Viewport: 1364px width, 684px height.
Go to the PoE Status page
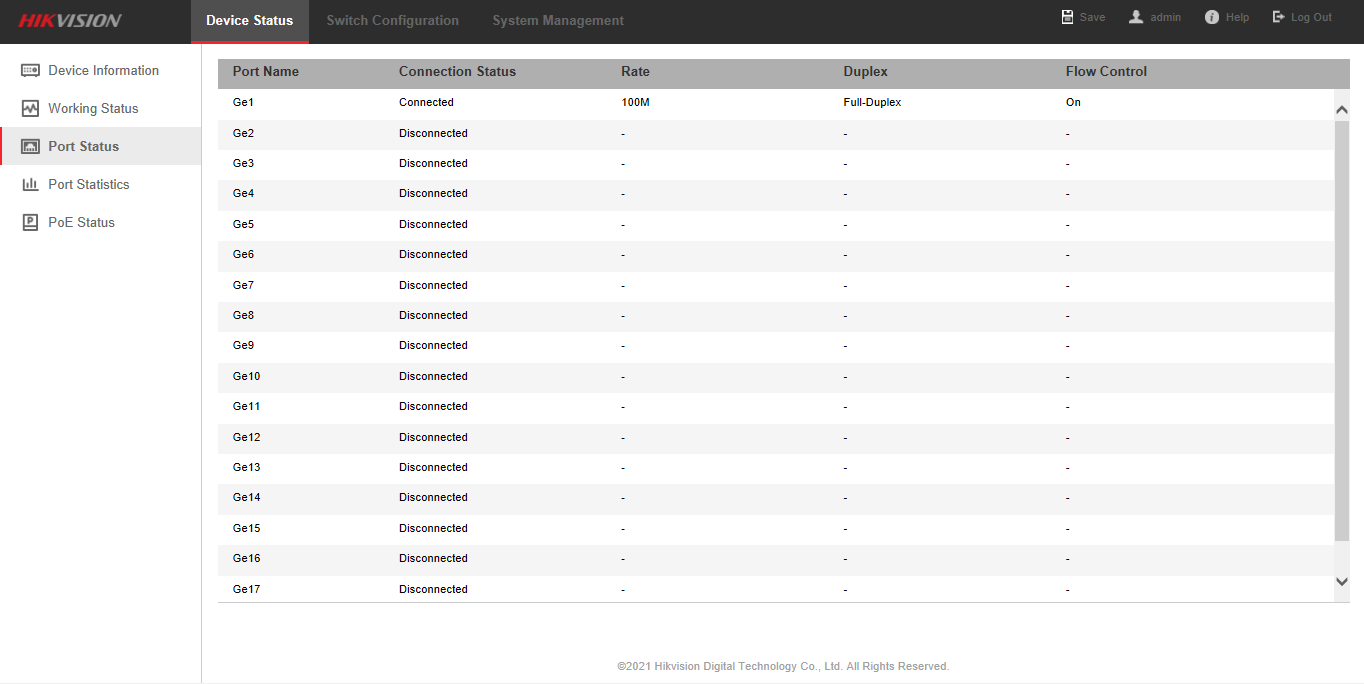tap(81, 223)
